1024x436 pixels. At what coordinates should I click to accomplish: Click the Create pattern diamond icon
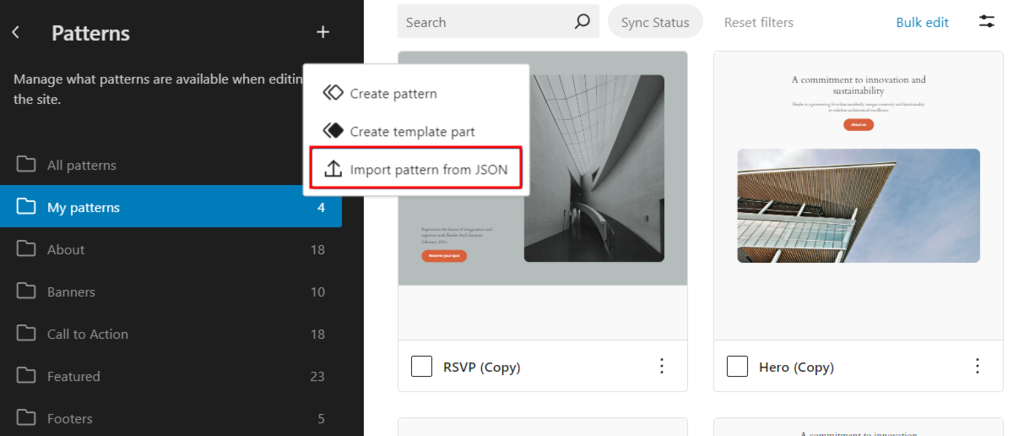click(x=333, y=93)
